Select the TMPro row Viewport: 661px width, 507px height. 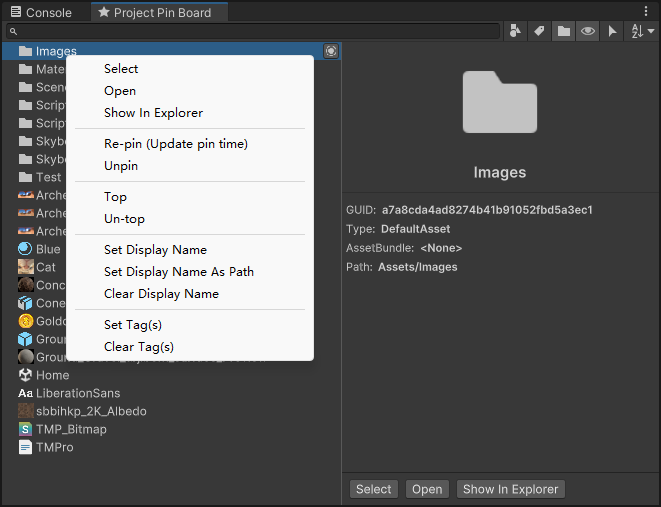pyautogui.click(x=172, y=447)
